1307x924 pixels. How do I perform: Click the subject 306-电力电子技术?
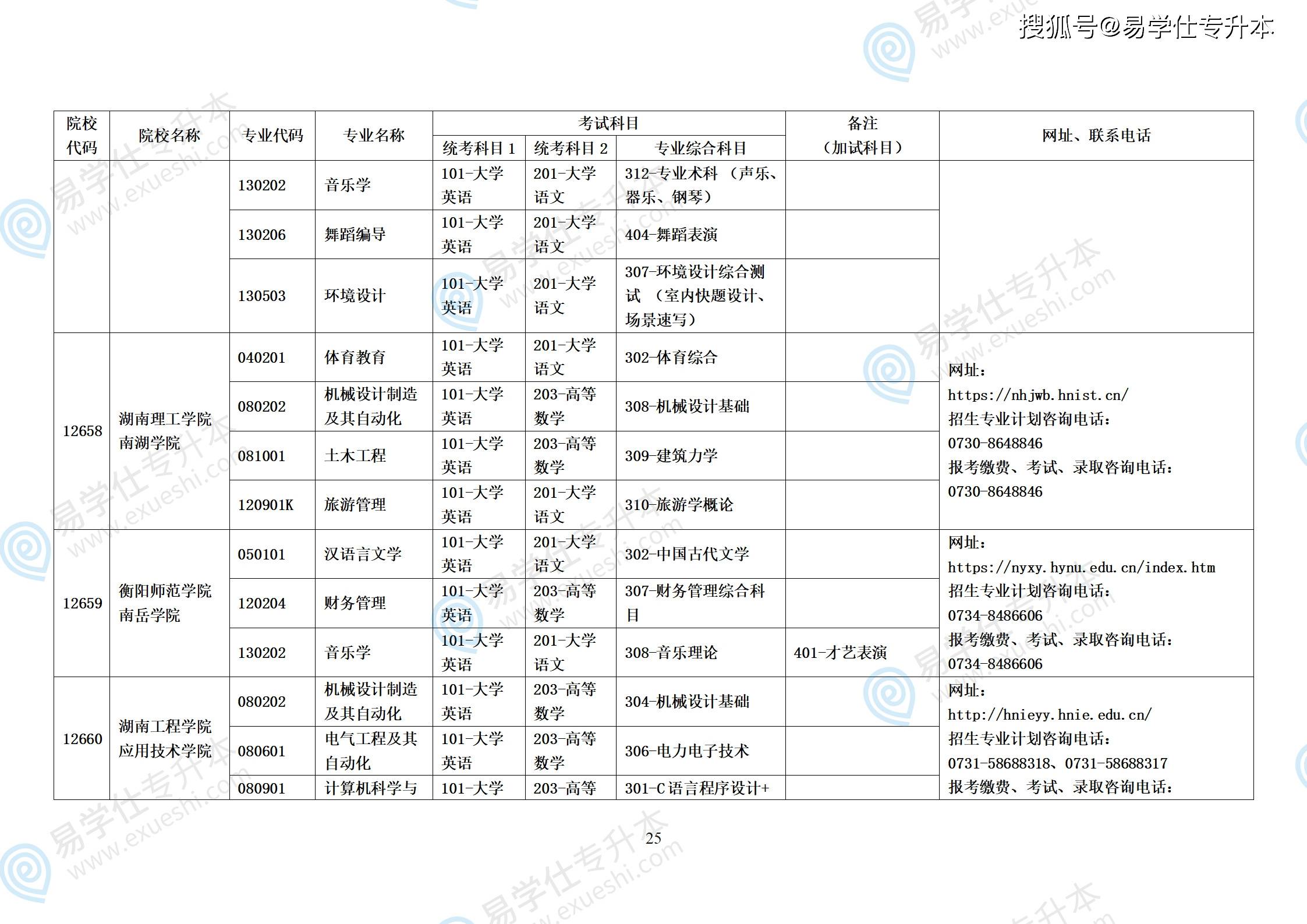(x=687, y=752)
